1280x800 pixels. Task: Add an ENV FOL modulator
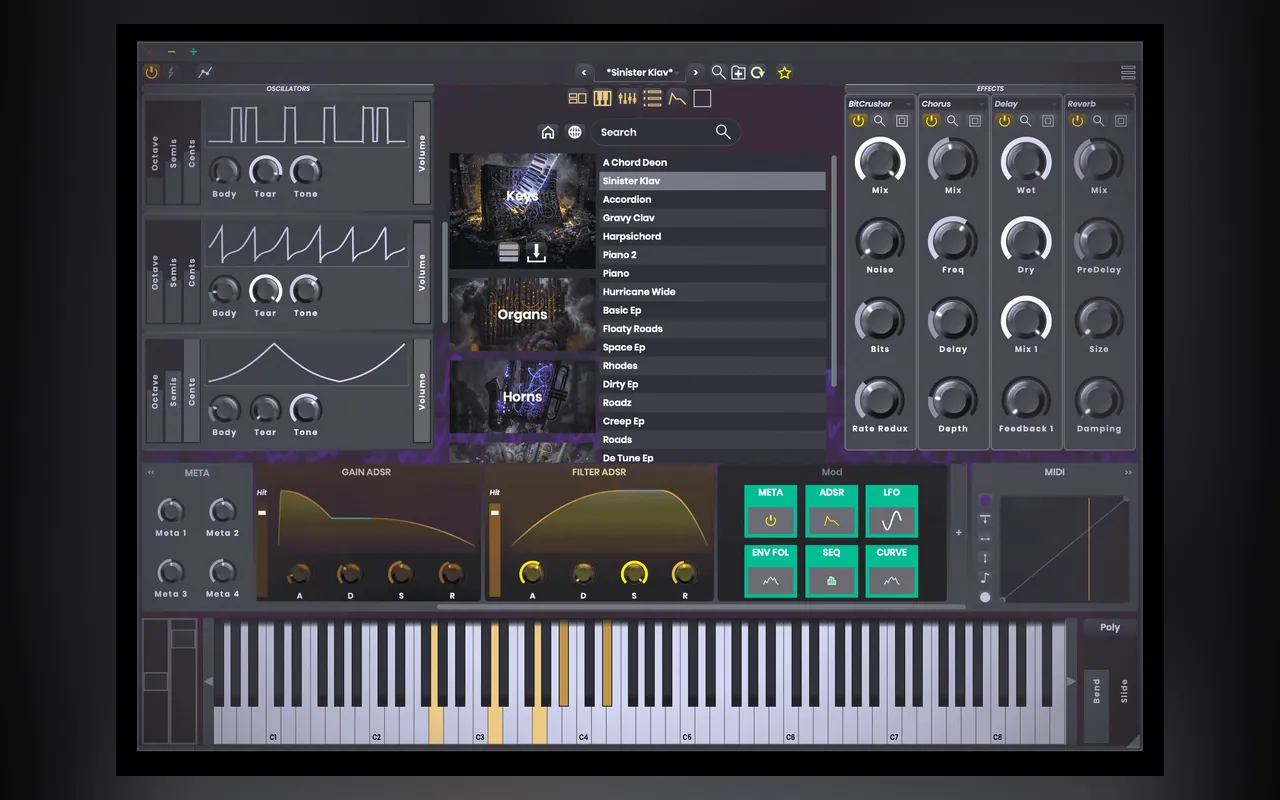[770, 571]
